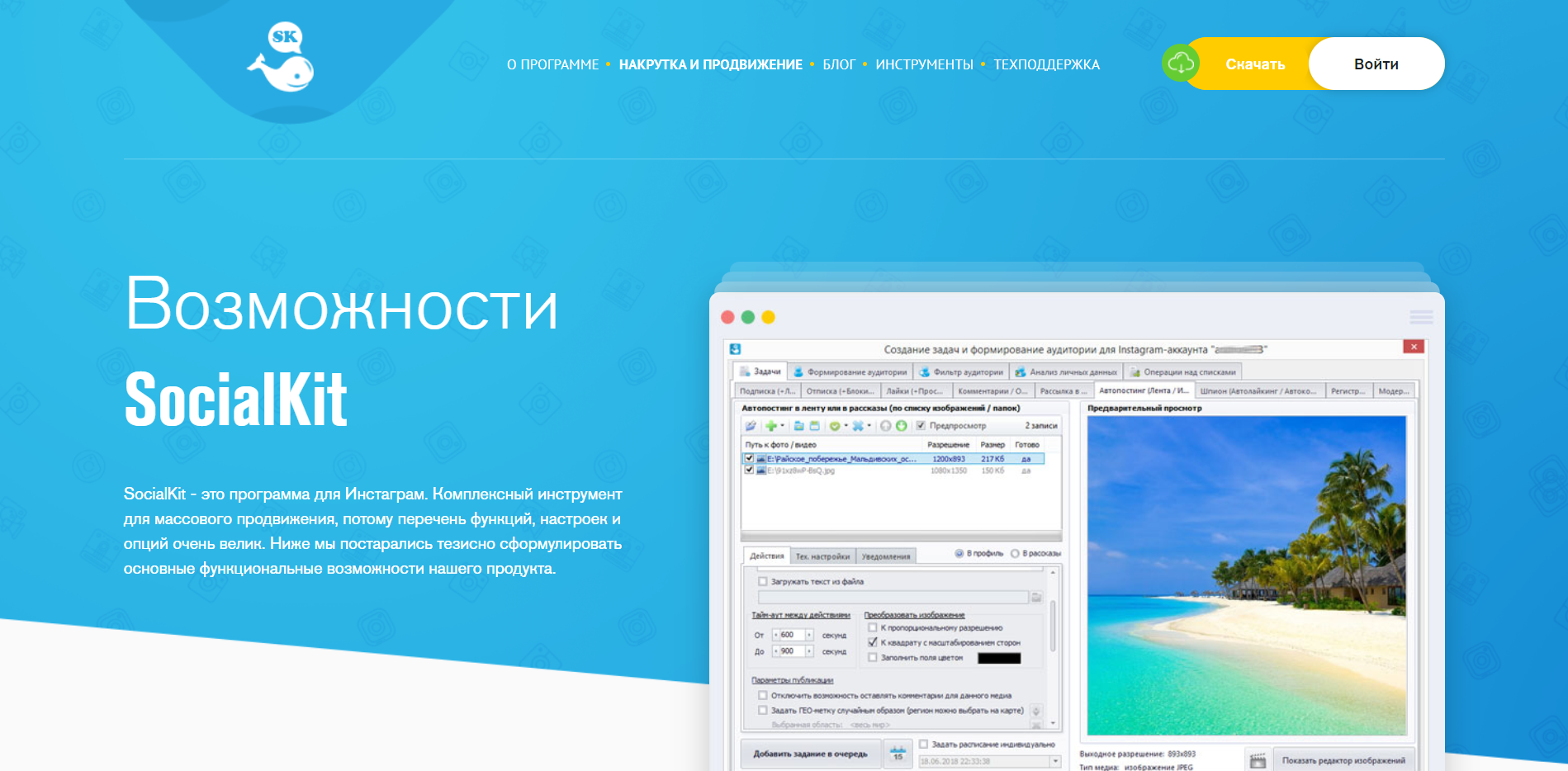
Task: Enable Заполнить поля цветом checkbox
Action: point(873,657)
